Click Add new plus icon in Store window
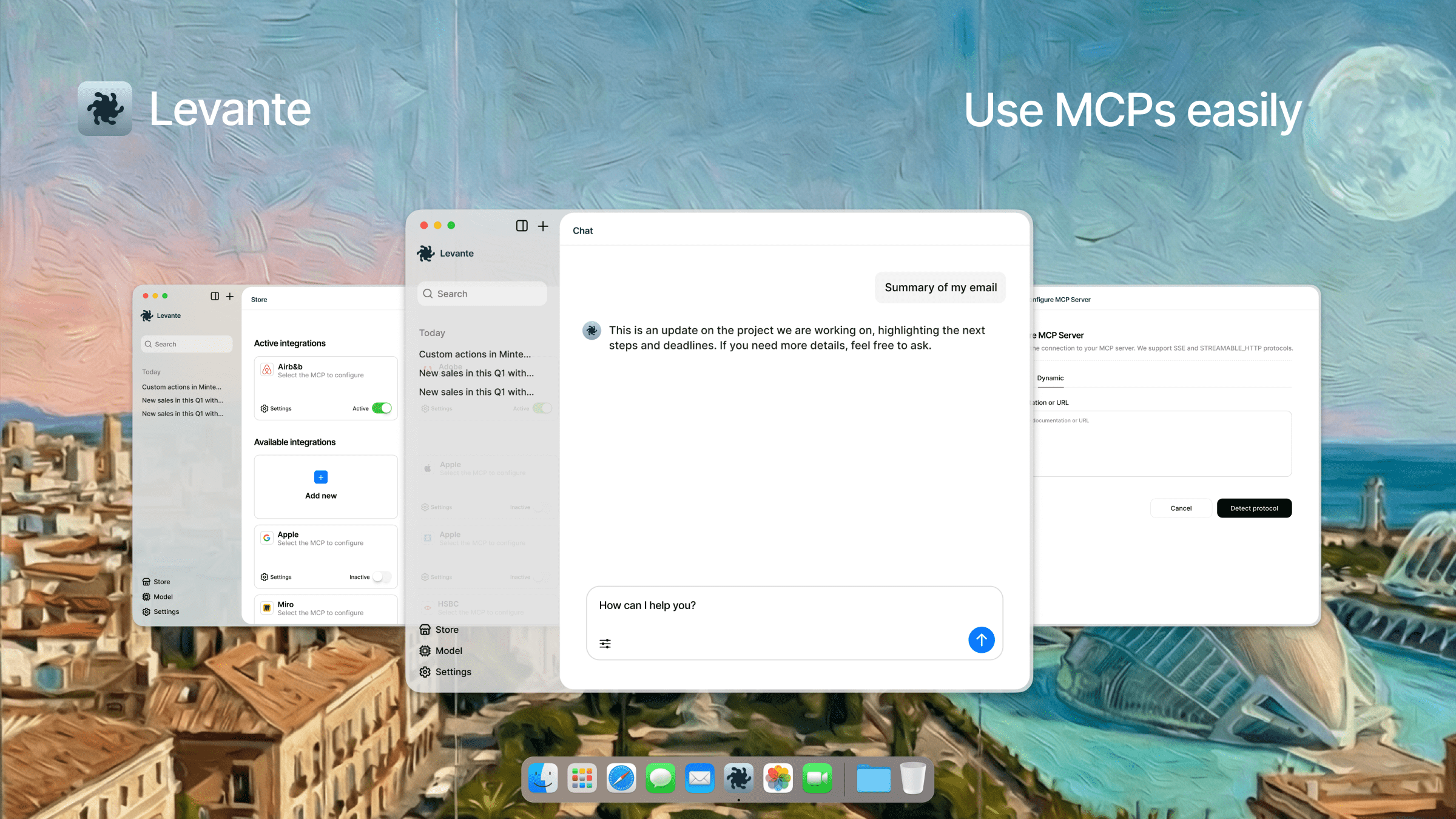The height and width of the screenshot is (819, 1456). pos(321,477)
